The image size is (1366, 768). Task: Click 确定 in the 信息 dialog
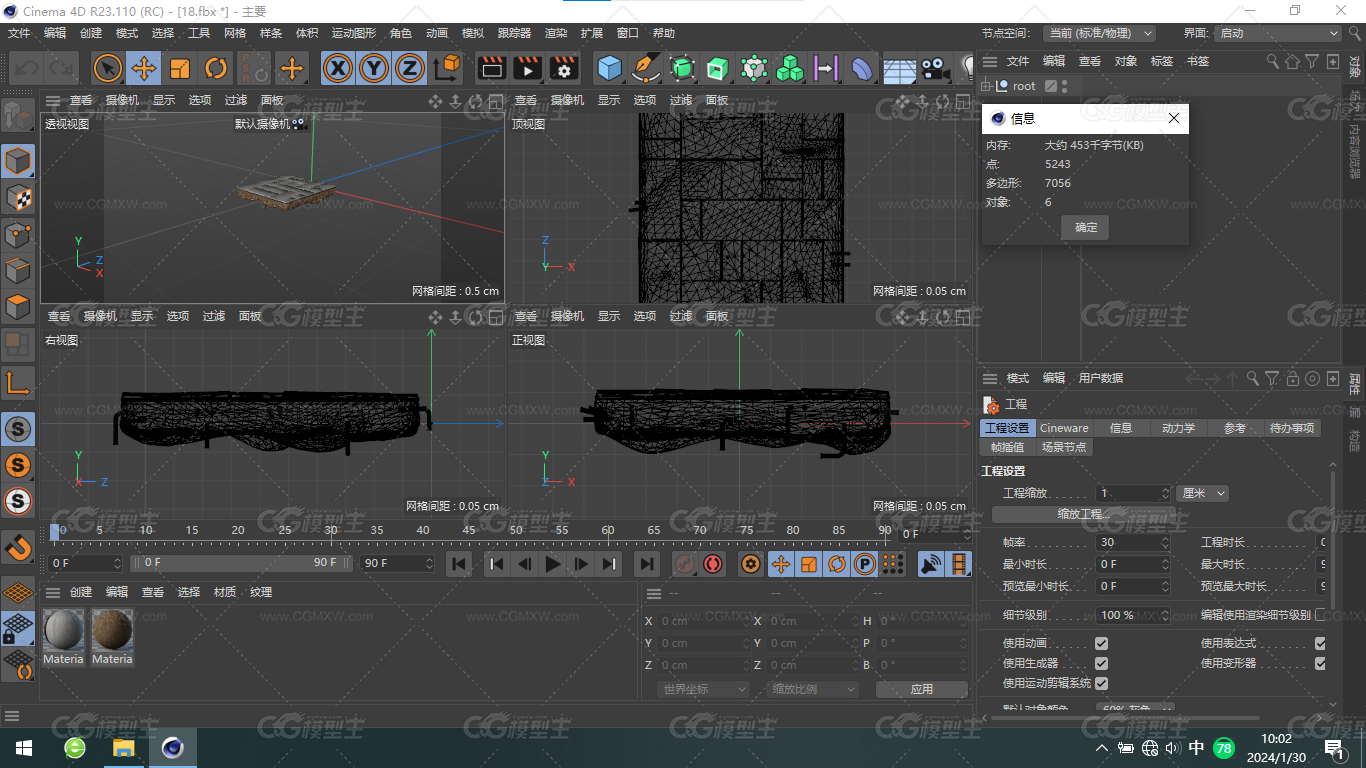tap(1086, 227)
